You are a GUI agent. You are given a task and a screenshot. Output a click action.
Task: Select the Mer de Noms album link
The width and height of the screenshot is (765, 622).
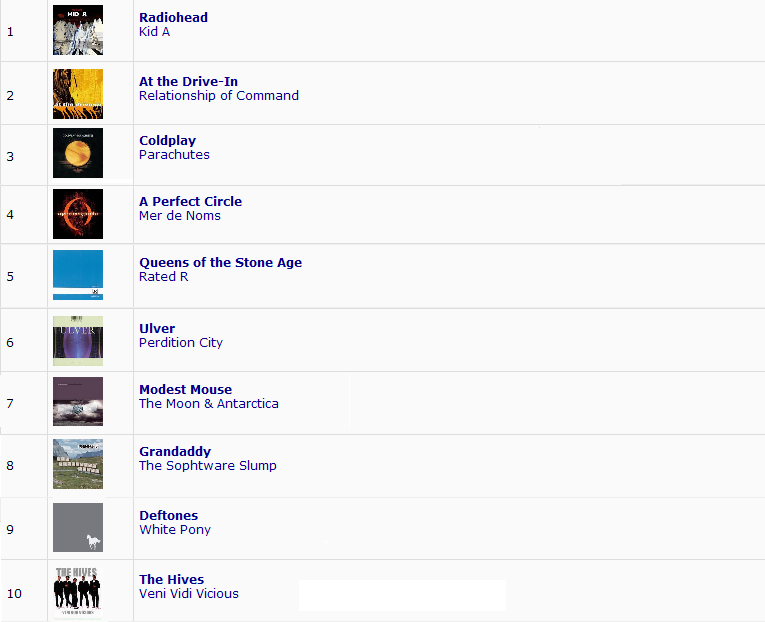click(180, 216)
